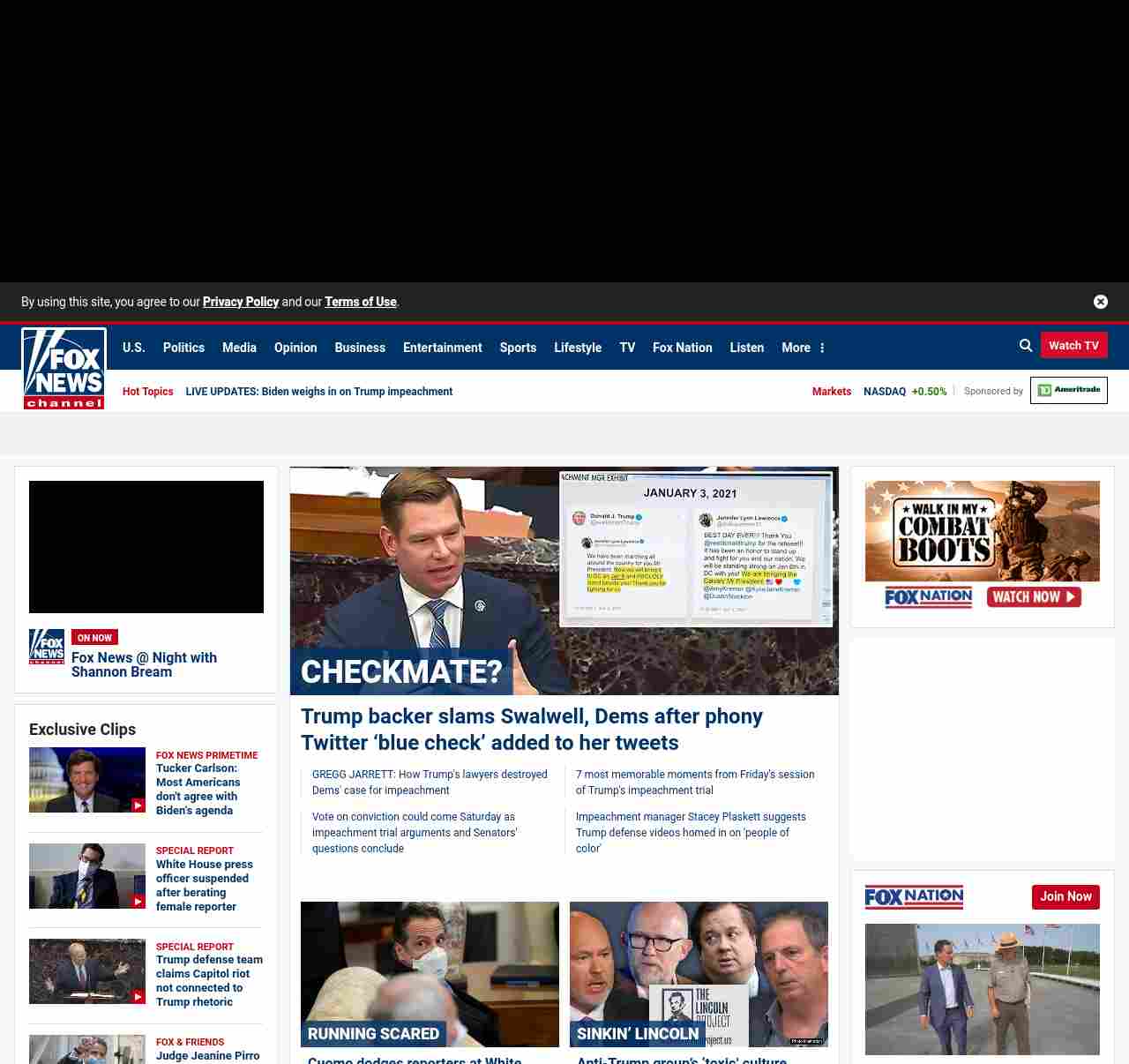Open the search magnifier icon
This screenshot has height=1064, width=1129.
(1026, 346)
